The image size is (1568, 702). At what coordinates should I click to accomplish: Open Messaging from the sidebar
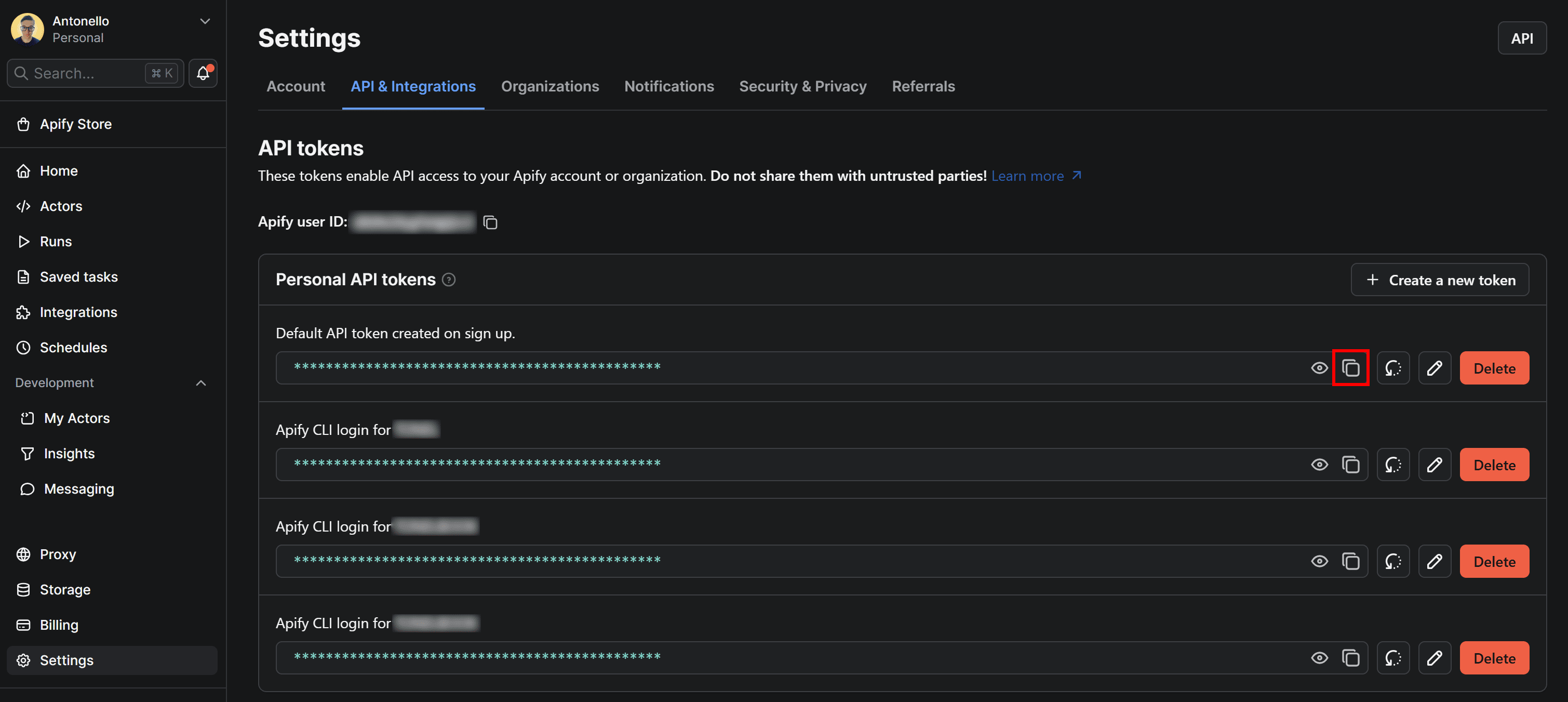(78, 488)
